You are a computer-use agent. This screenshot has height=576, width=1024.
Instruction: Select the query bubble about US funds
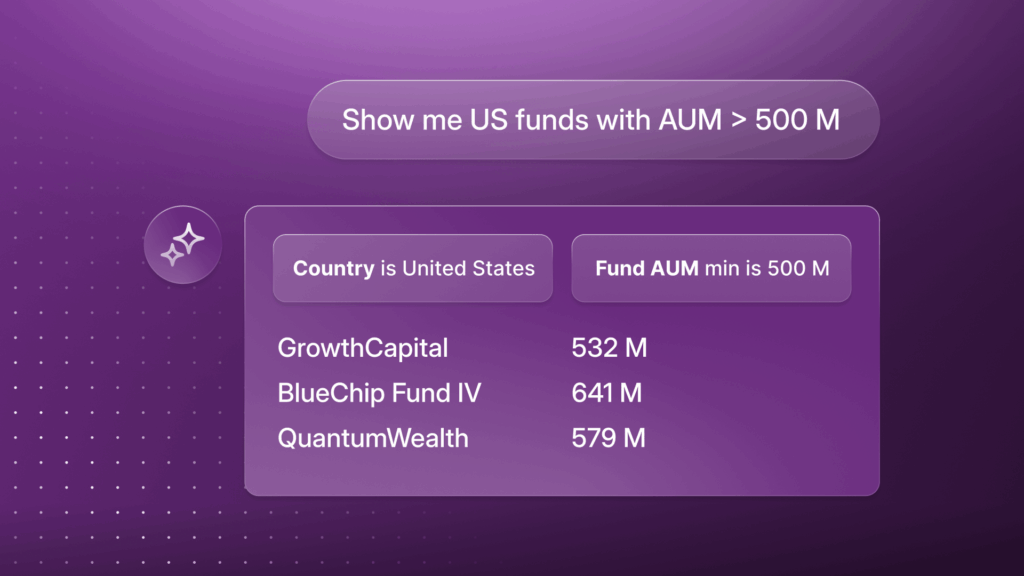coord(592,120)
